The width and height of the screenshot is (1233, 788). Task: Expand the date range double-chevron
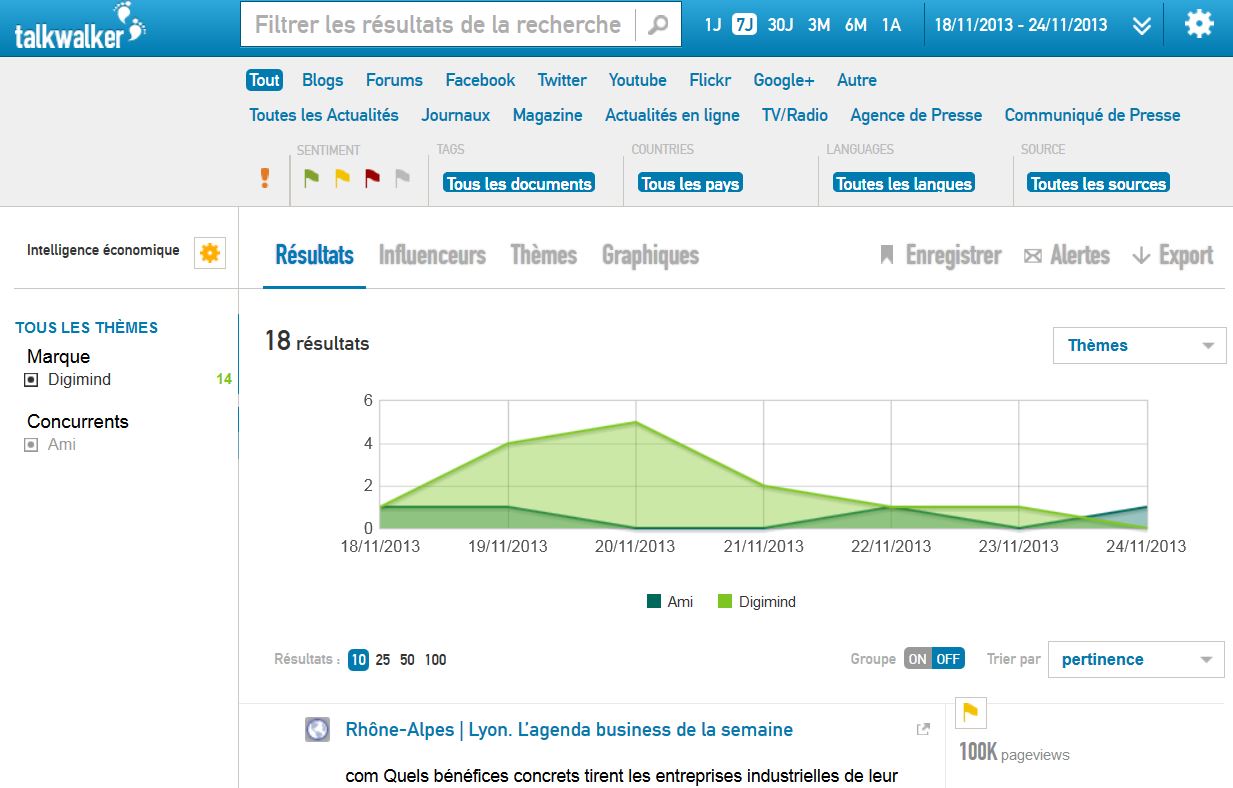(1142, 26)
